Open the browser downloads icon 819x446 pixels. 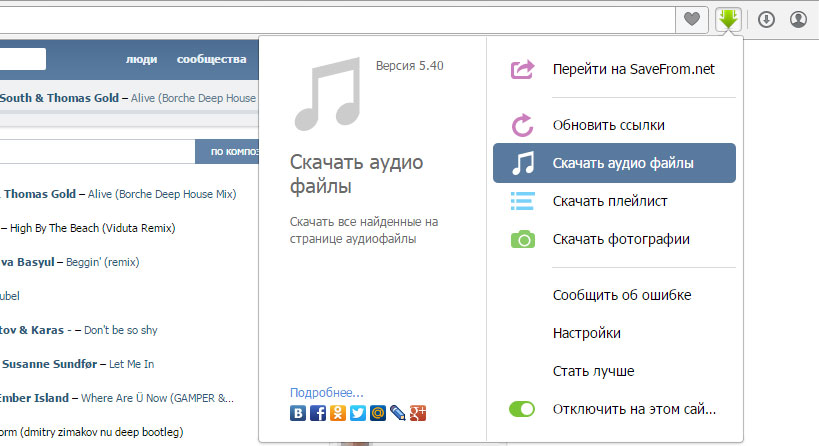click(x=766, y=19)
